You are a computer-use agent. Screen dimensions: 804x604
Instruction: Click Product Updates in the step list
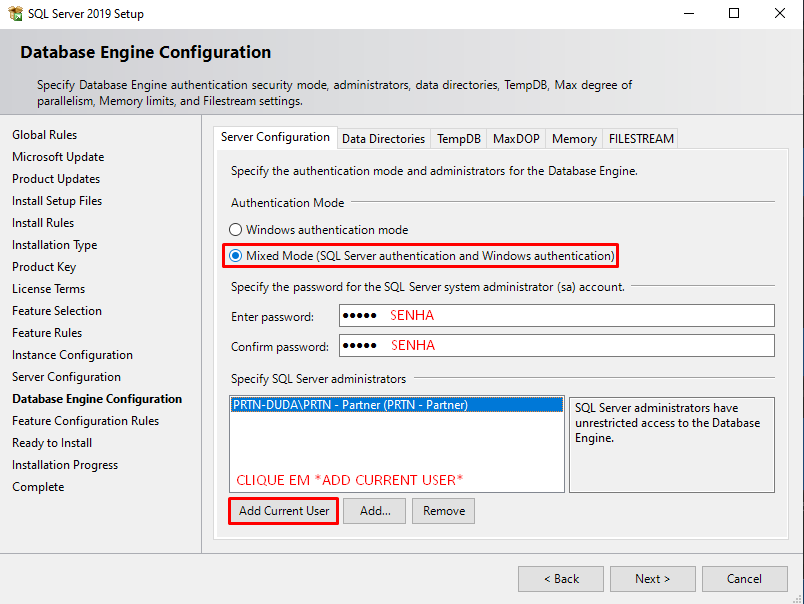(x=56, y=179)
